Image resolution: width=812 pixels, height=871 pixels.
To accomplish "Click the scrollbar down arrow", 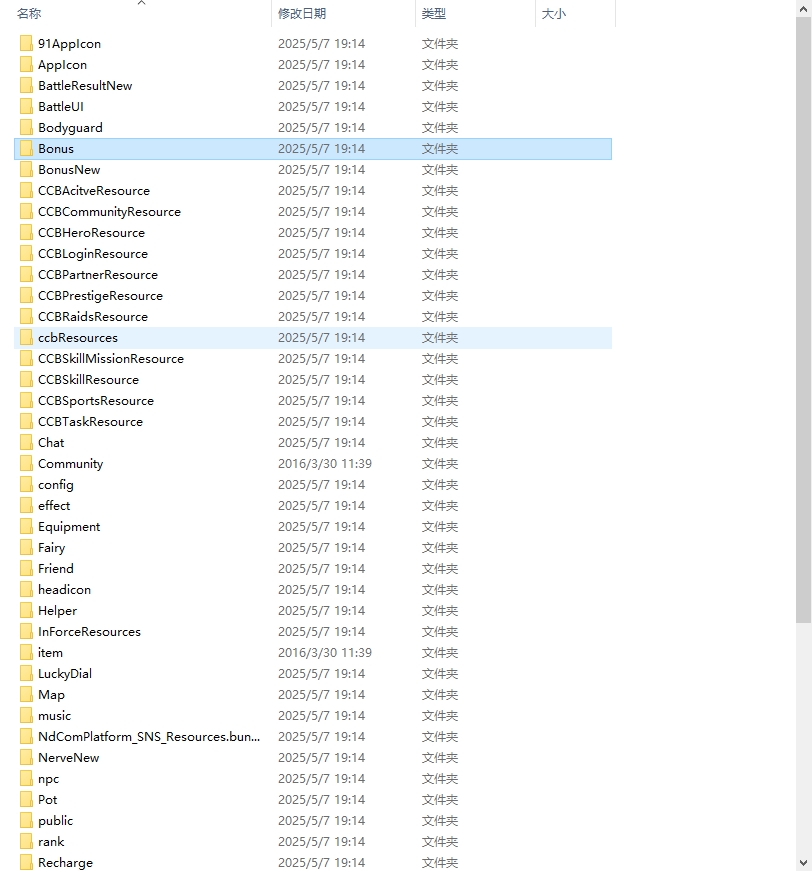I will coord(804,863).
